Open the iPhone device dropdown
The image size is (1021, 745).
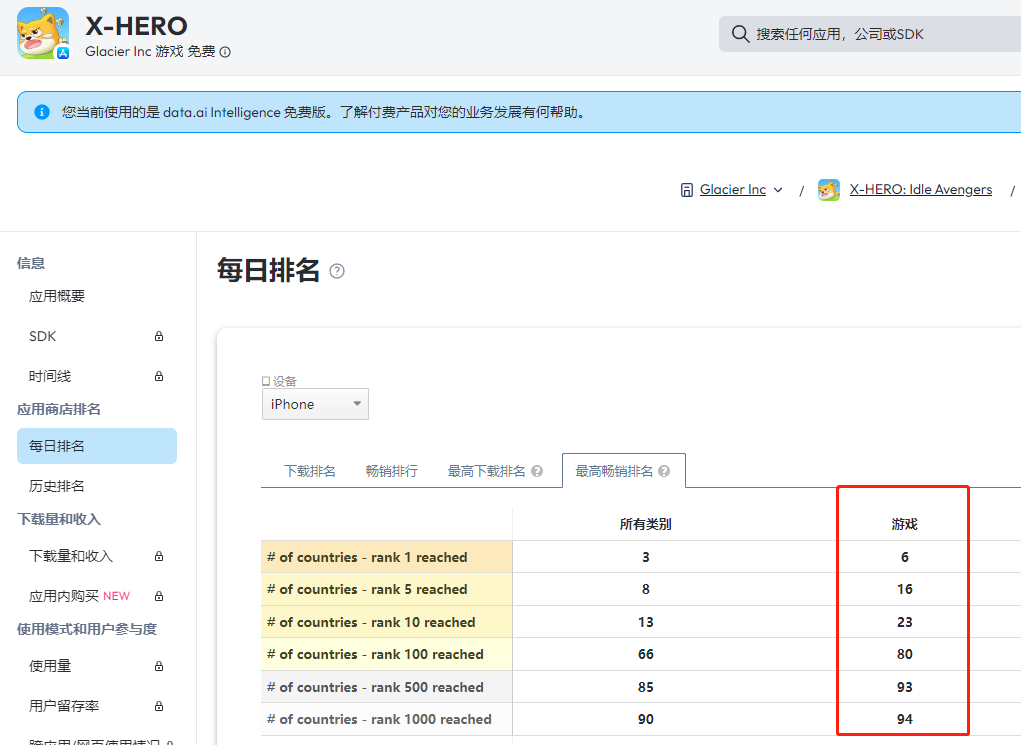point(315,404)
